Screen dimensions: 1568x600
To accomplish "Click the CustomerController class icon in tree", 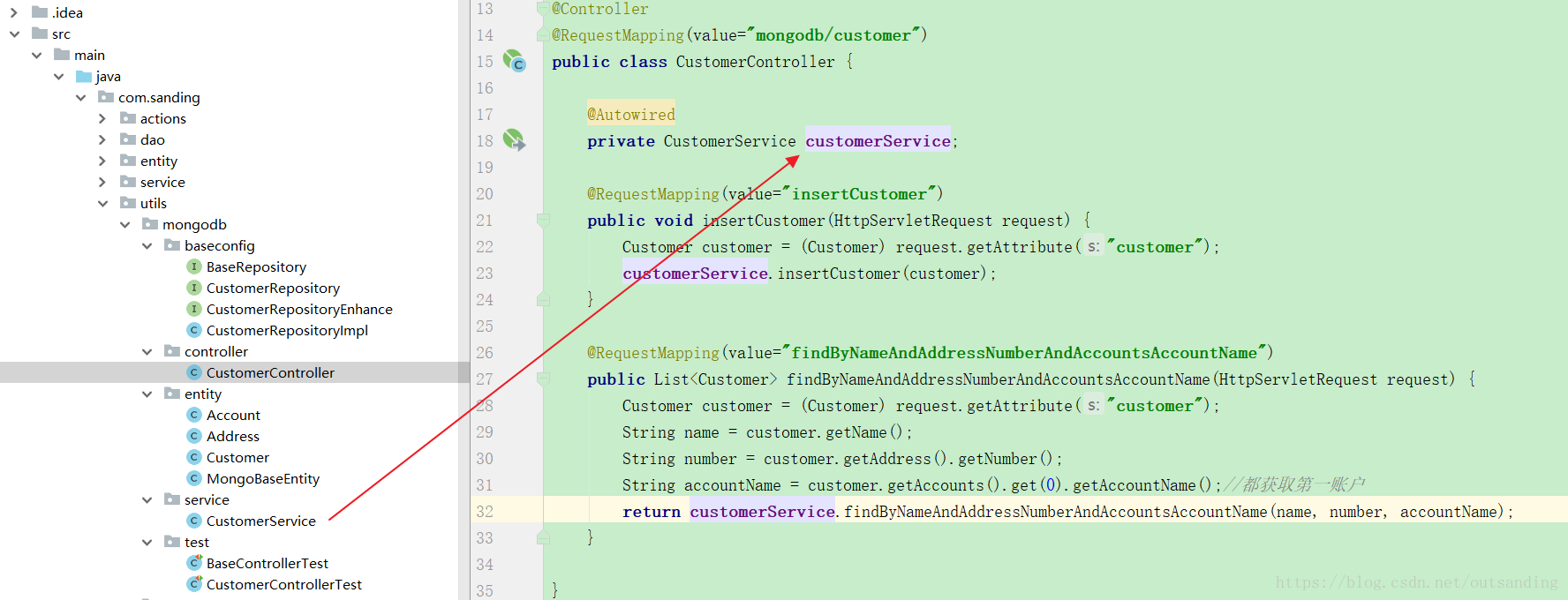I will click(x=194, y=372).
